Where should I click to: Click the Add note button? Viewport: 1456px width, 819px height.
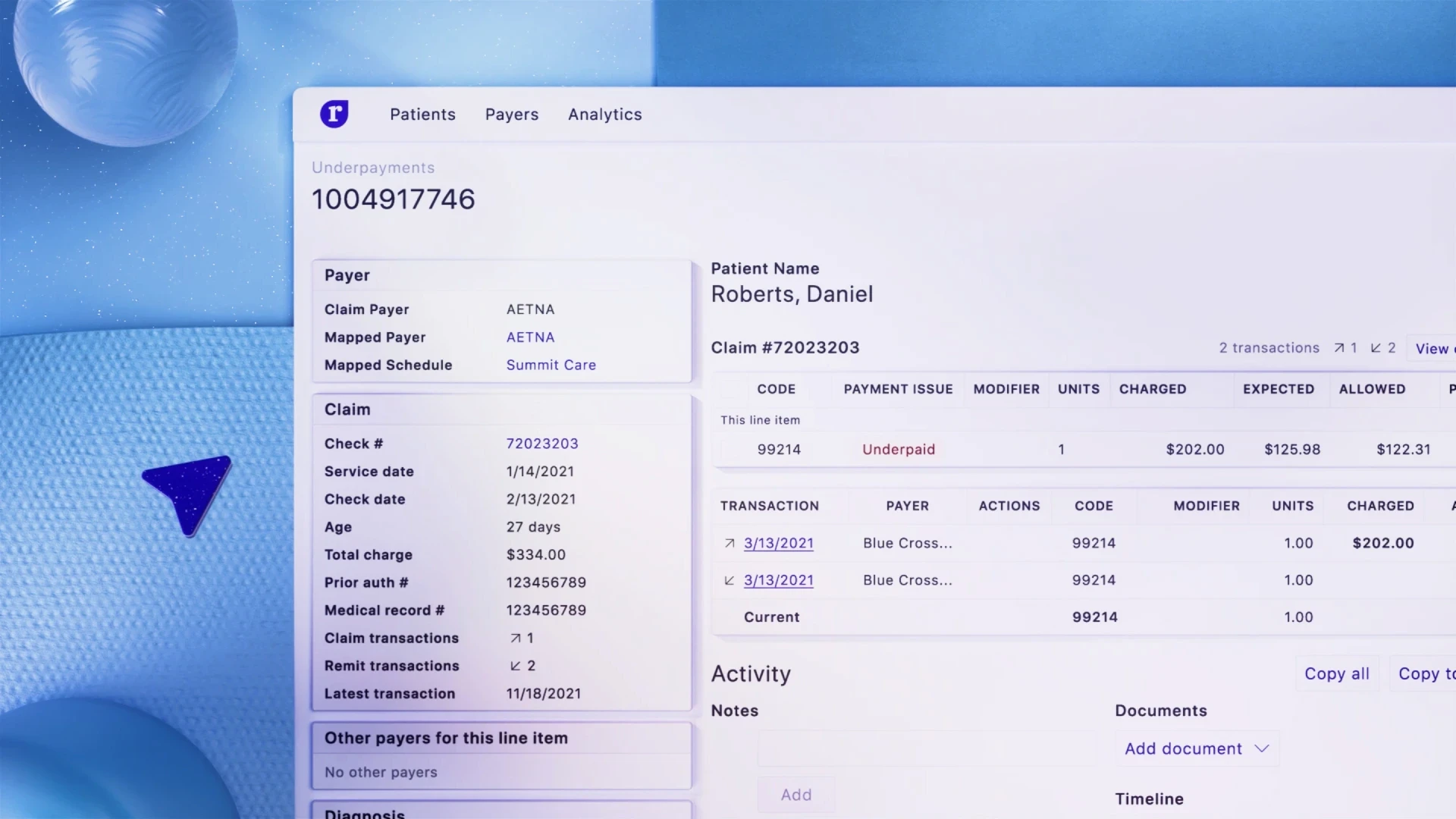tap(796, 795)
